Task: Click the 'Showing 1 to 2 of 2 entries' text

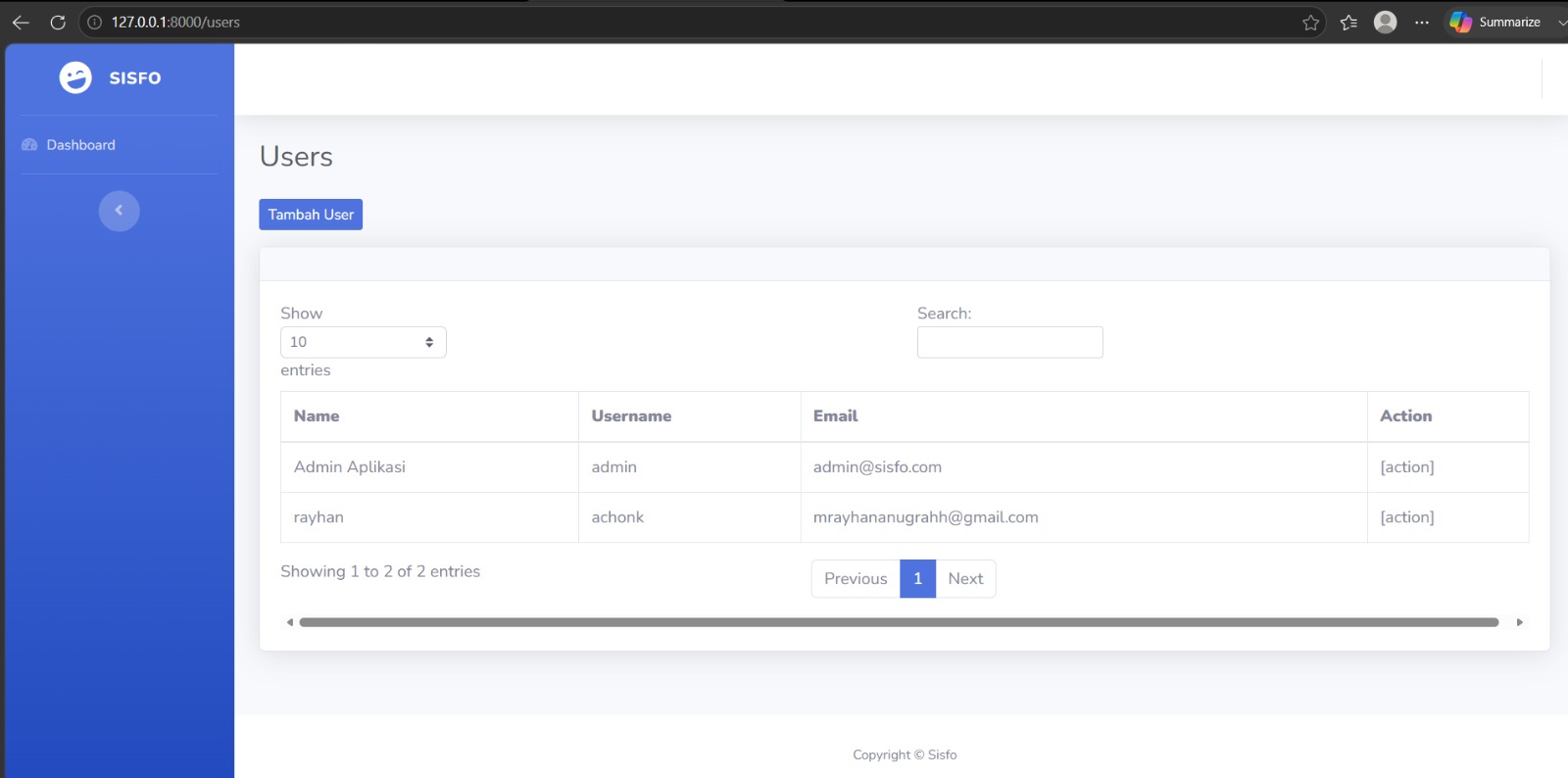Action: 380,571
